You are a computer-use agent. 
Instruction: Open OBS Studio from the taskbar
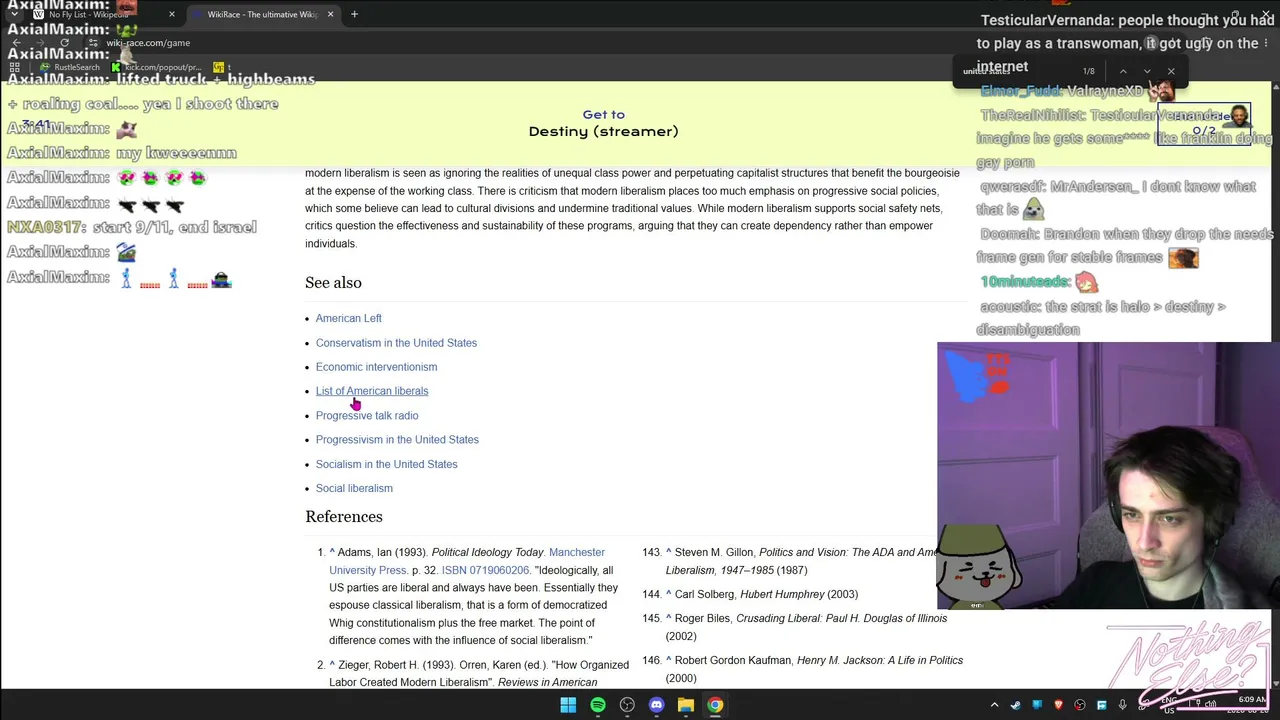627,705
